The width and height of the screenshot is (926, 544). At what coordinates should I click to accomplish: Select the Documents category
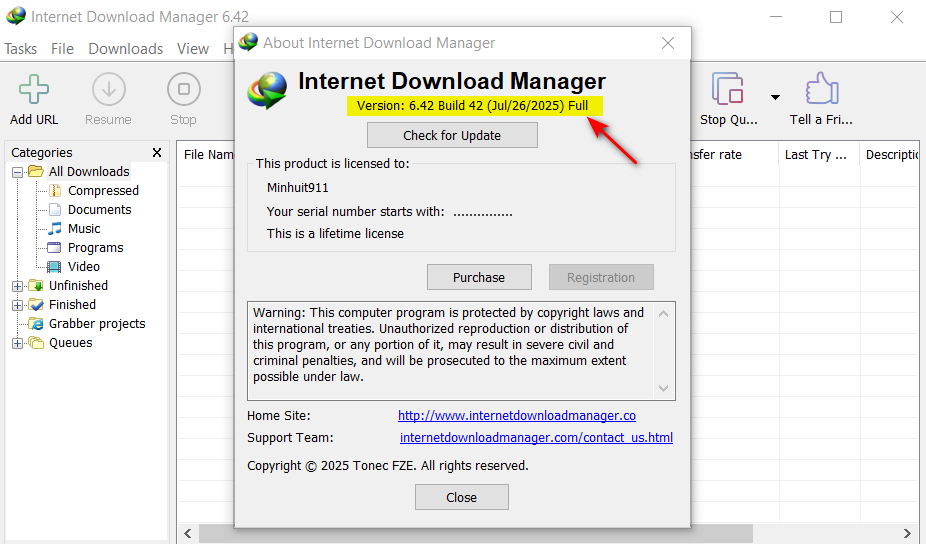click(99, 209)
